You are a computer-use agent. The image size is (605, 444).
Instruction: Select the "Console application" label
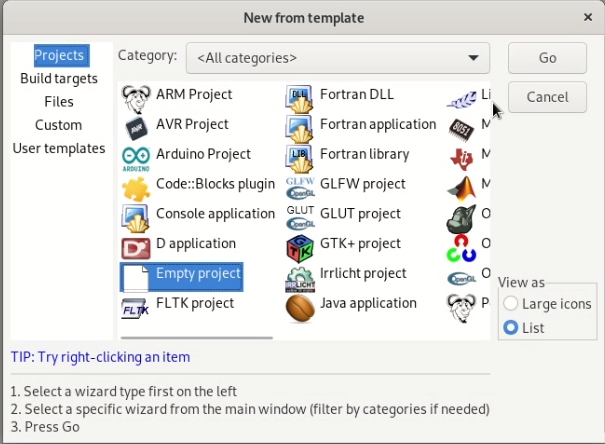coord(215,214)
